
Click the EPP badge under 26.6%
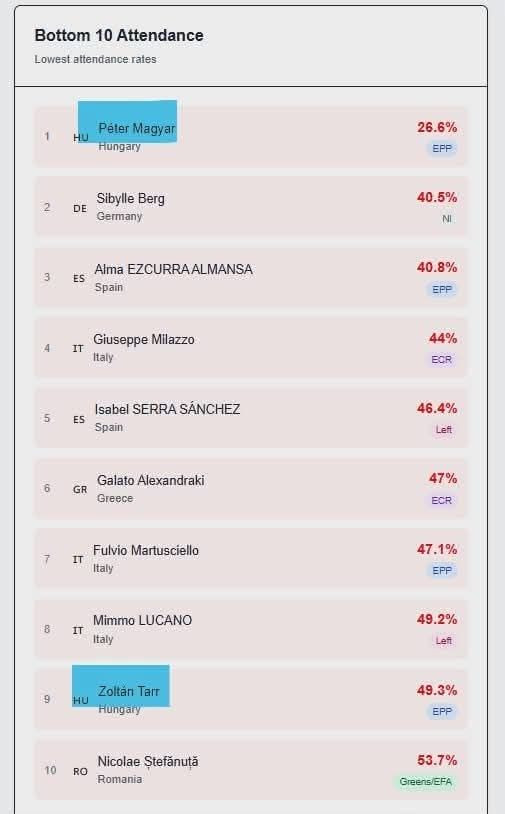442,148
